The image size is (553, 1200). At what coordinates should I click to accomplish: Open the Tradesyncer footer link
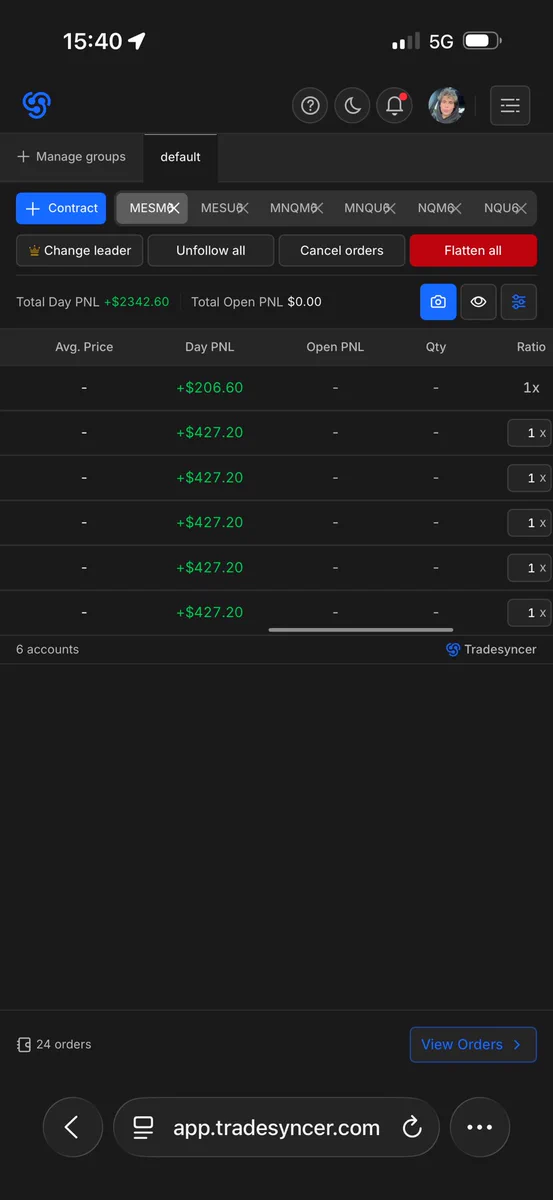(491, 649)
